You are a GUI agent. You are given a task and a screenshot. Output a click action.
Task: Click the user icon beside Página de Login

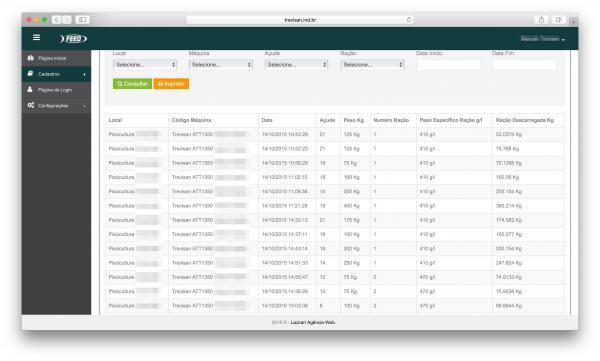[30, 90]
